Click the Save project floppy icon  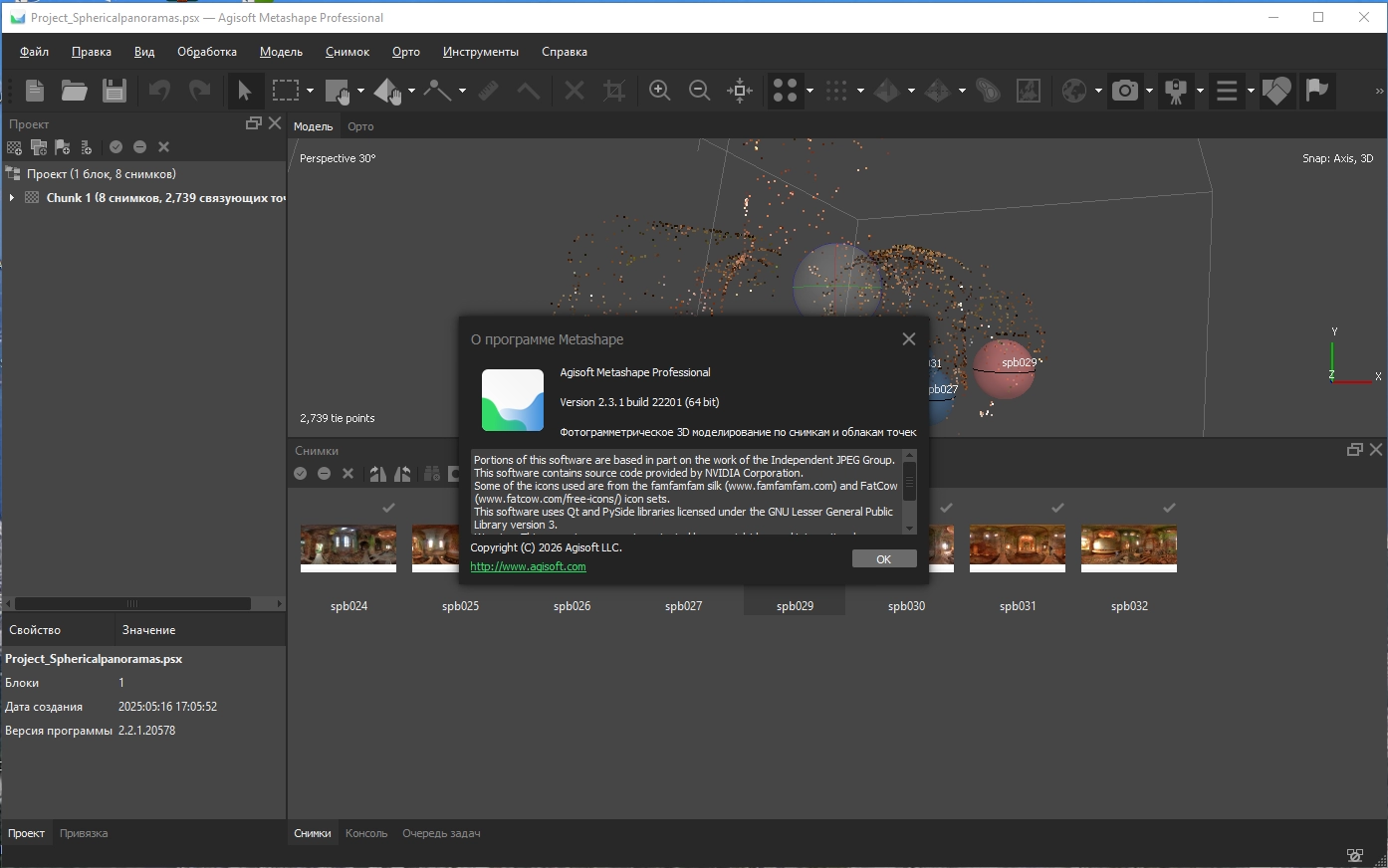(115, 91)
